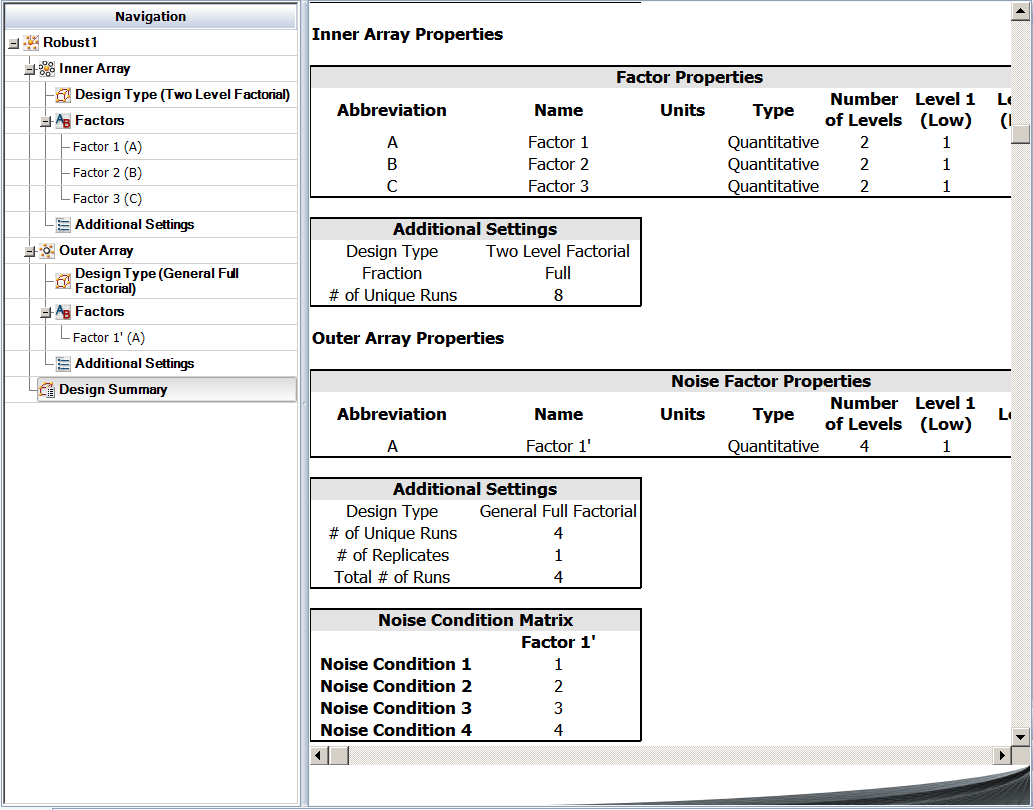Click the Factor 1 name cell
This screenshot has width=1033, height=810.
point(558,142)
